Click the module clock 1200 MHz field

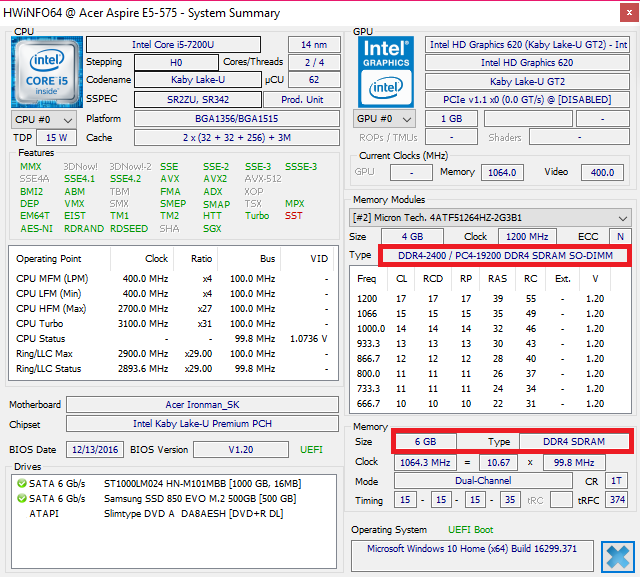click(x=527, y=237)
